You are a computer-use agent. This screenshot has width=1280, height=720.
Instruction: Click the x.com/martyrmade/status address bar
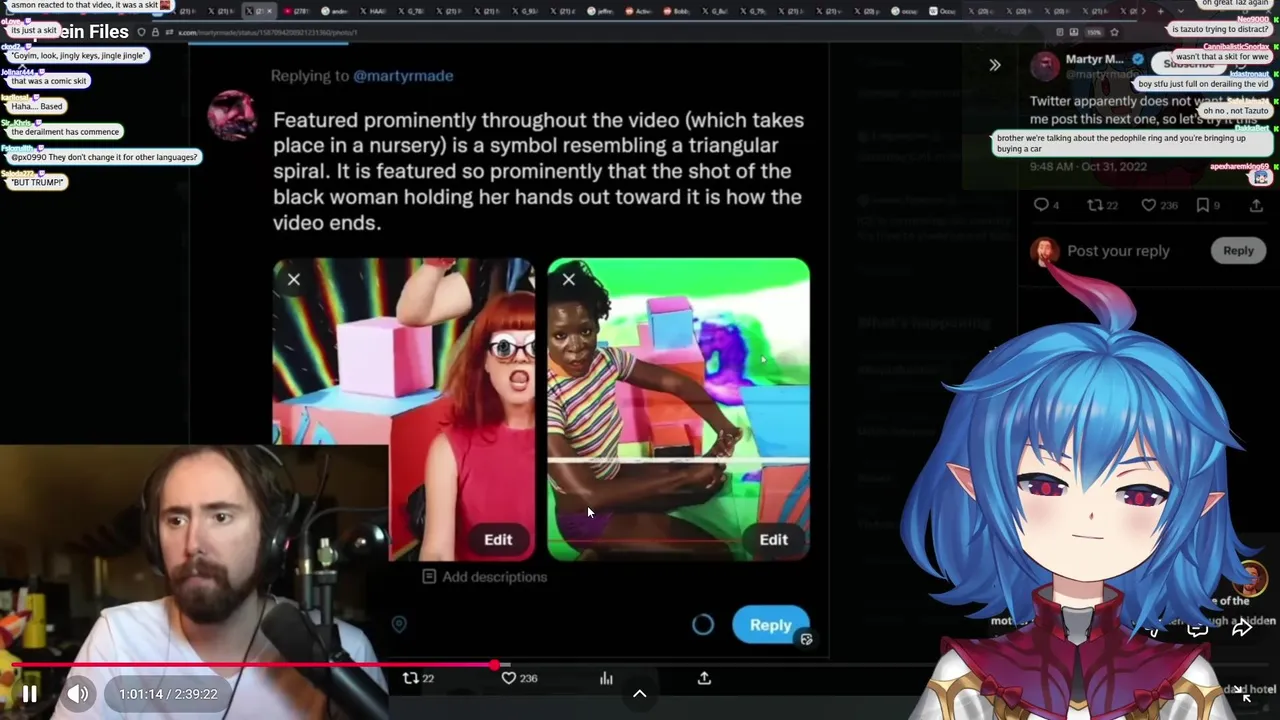(x=267, y=32)
